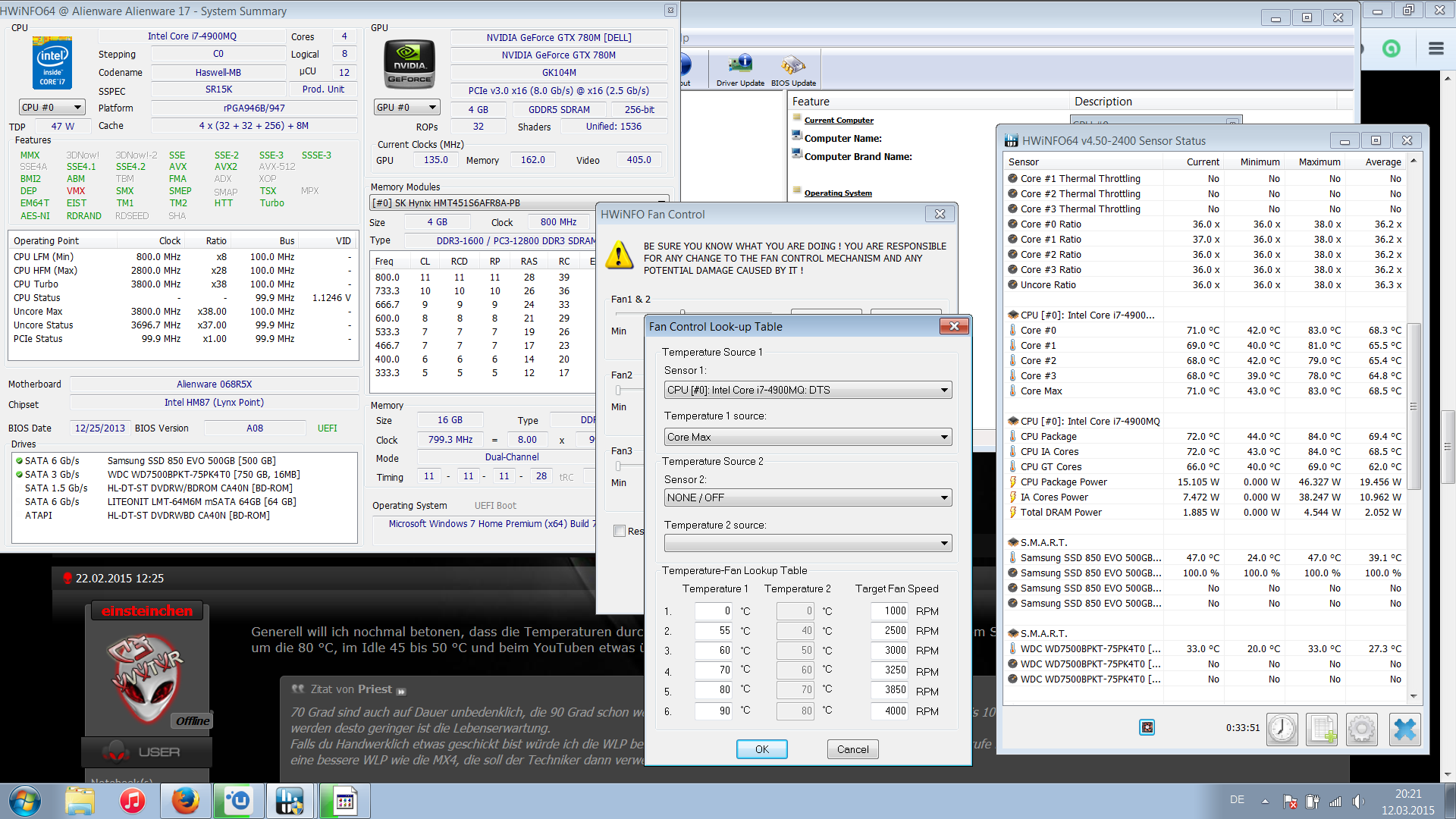Click the iTunes taskbar icon
1456x819 pixels.
click(132, 801)
